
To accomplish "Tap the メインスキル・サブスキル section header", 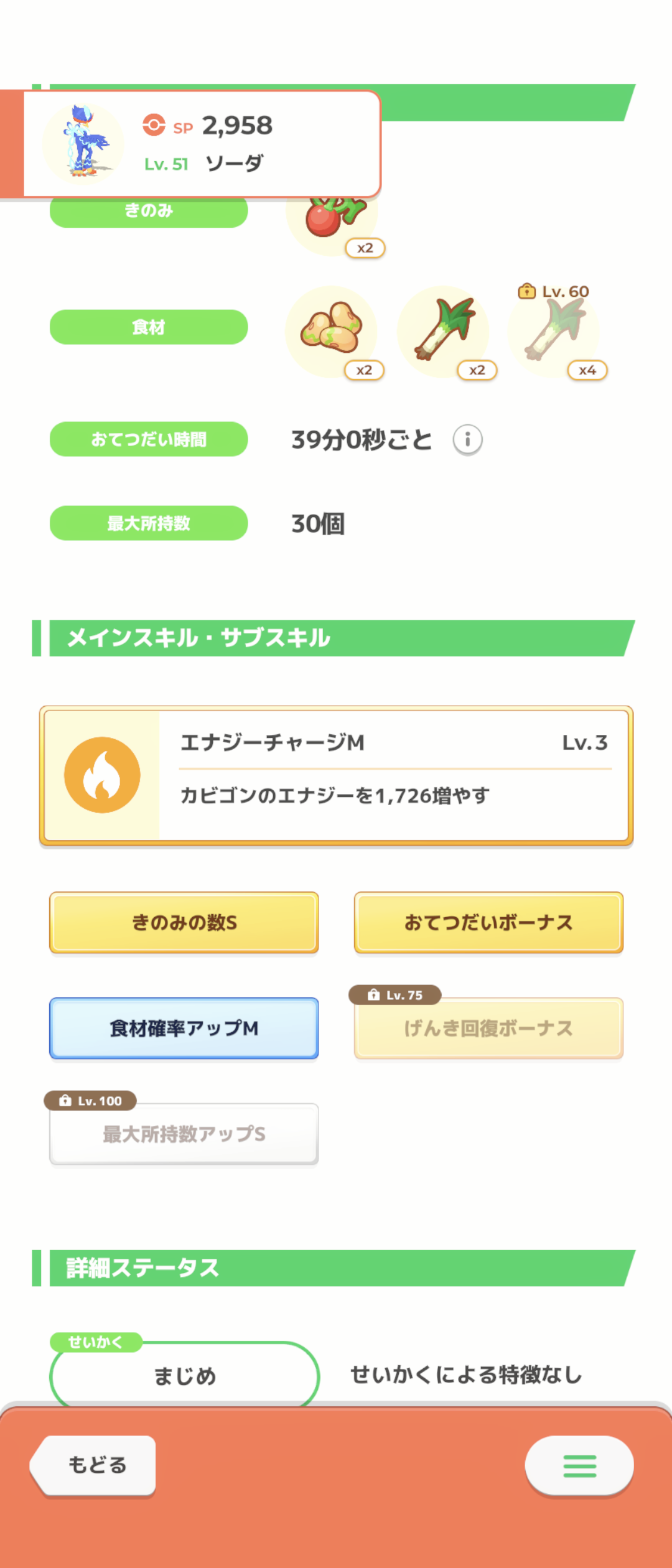I will click(x=334, y=638).
